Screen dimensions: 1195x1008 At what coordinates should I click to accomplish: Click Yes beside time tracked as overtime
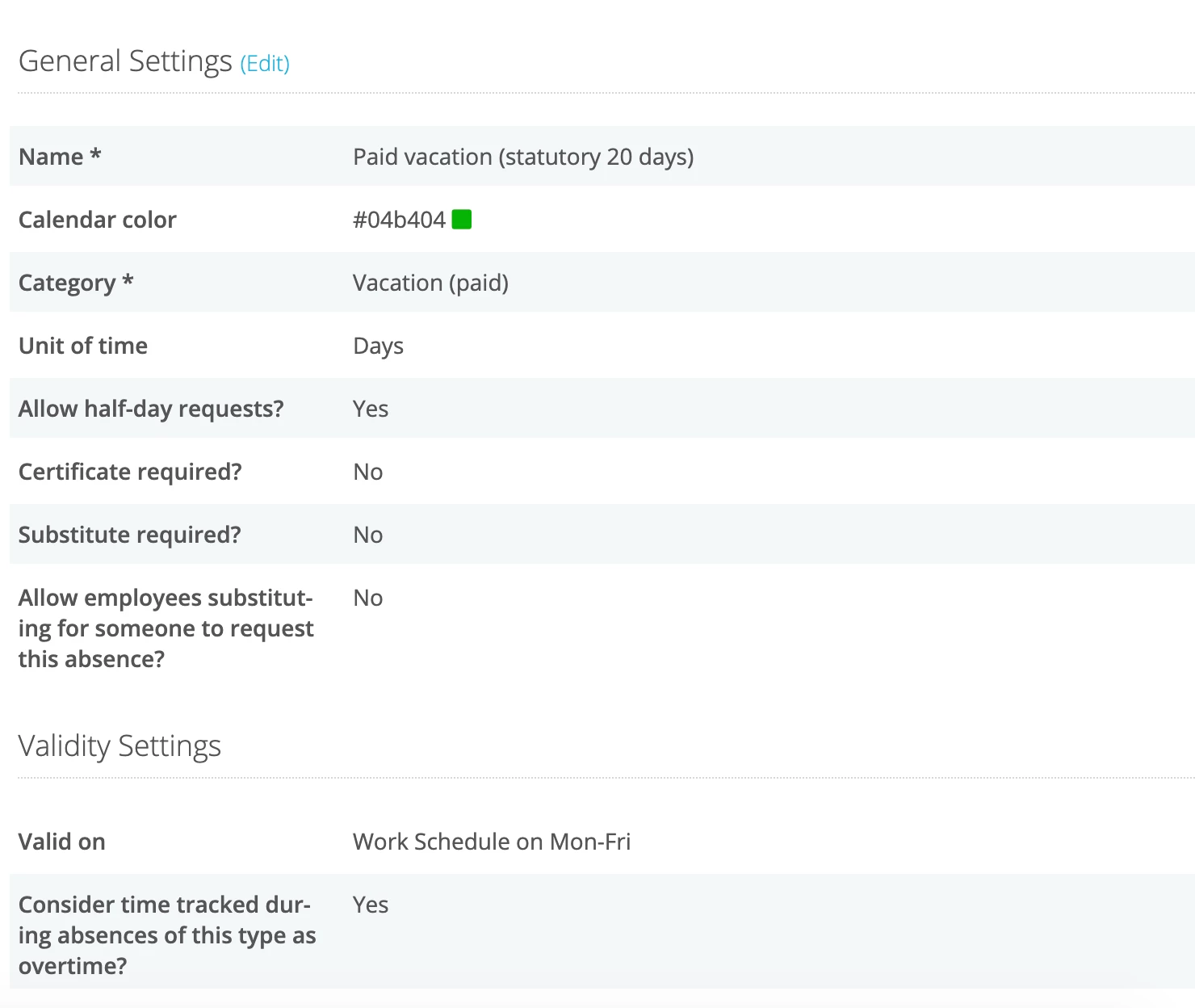pyautogui.click(x=371, y=905)
